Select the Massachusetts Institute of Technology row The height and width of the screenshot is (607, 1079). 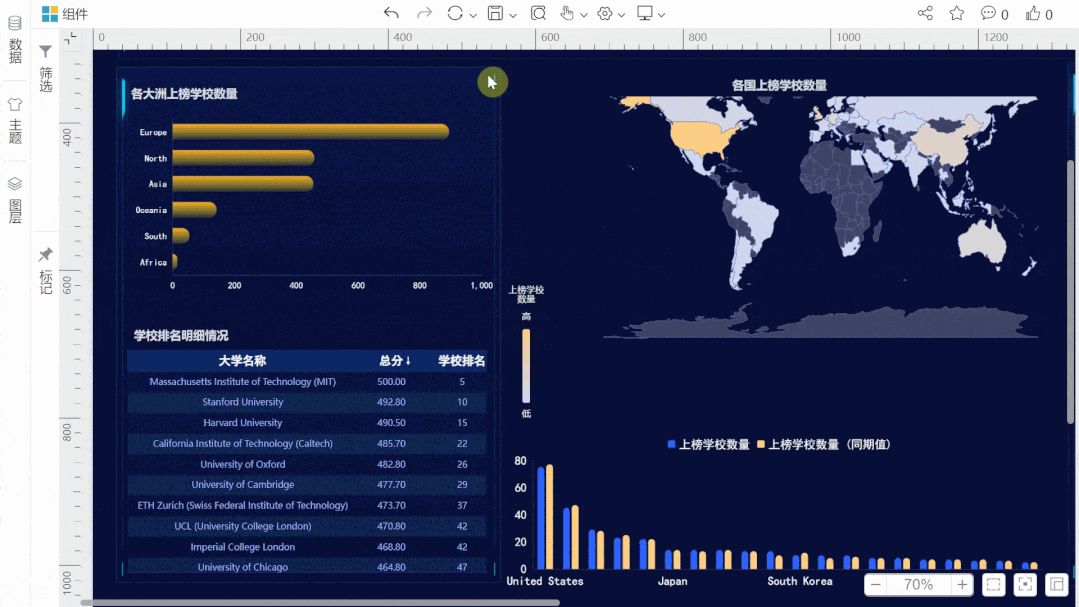pyautogui.click(x=307, y=381)
